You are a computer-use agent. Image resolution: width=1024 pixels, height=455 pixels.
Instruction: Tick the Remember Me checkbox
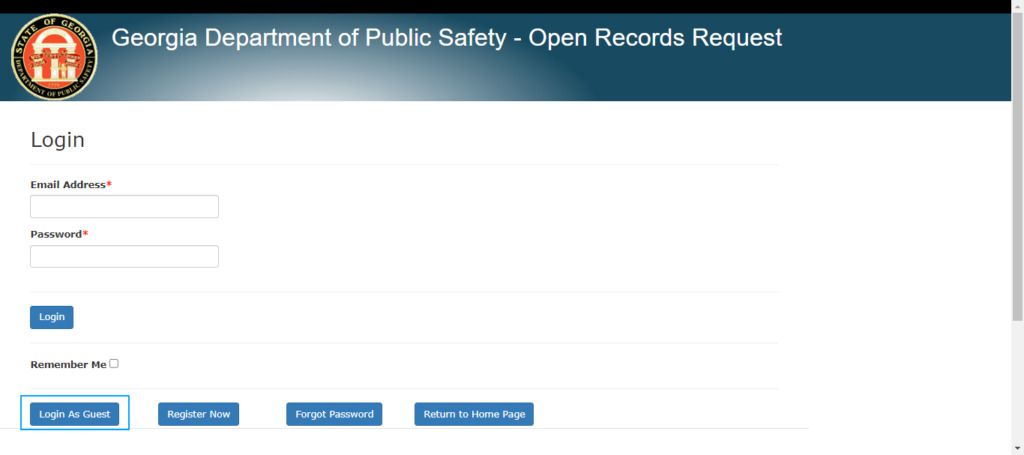tap(114, 364)
